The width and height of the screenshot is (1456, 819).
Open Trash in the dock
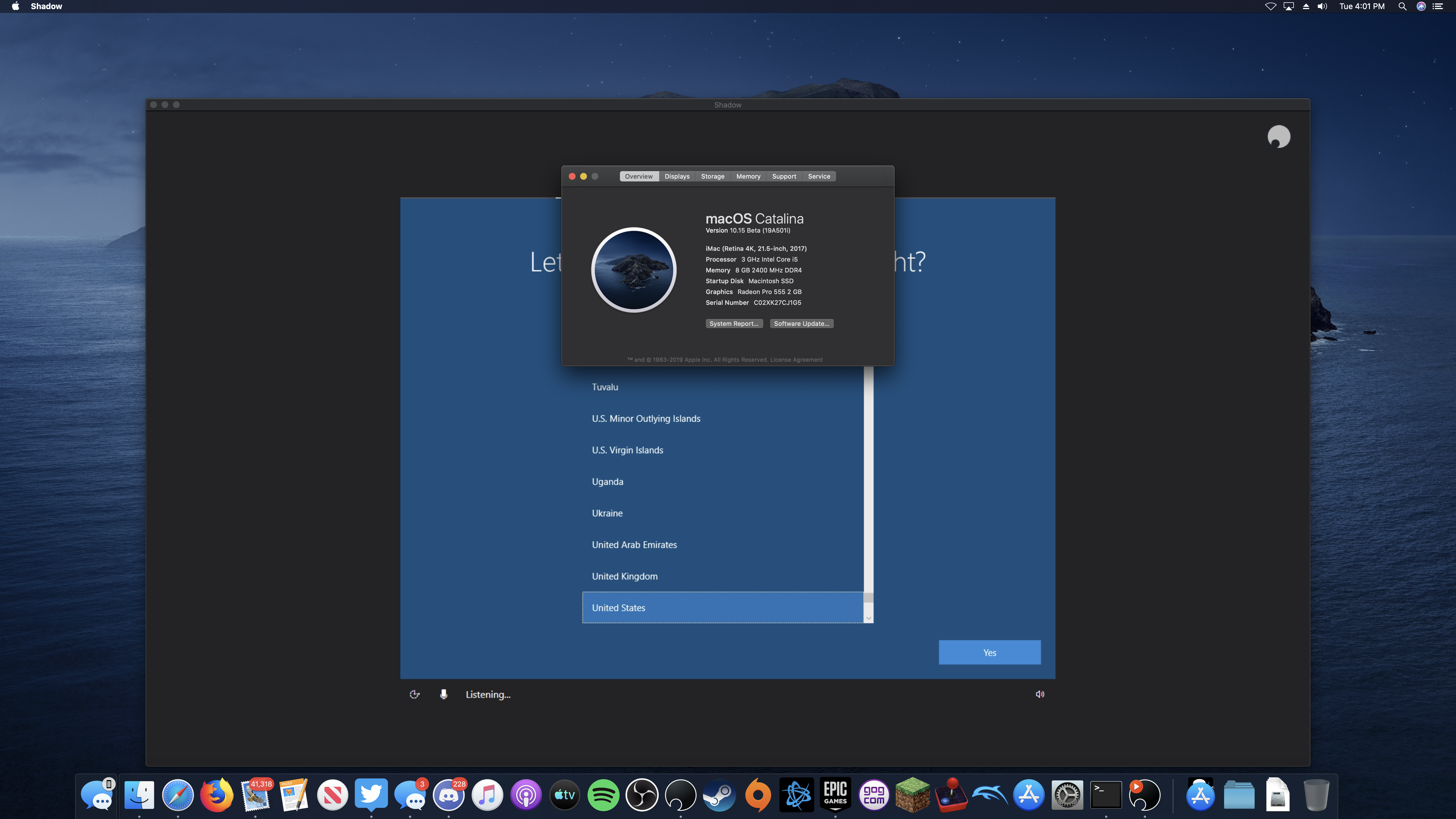click(1316, 795)
